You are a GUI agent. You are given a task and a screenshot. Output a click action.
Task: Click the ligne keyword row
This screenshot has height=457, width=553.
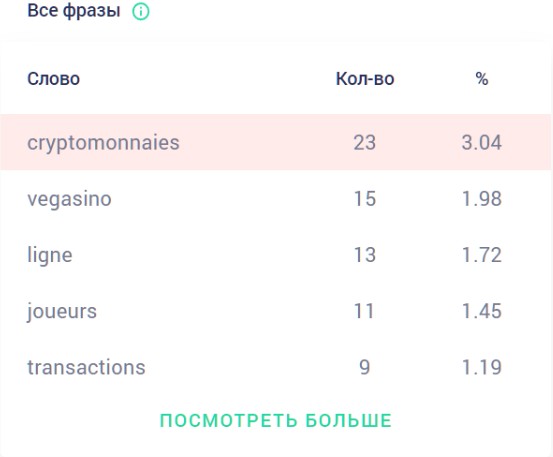[x=276, y=255]
